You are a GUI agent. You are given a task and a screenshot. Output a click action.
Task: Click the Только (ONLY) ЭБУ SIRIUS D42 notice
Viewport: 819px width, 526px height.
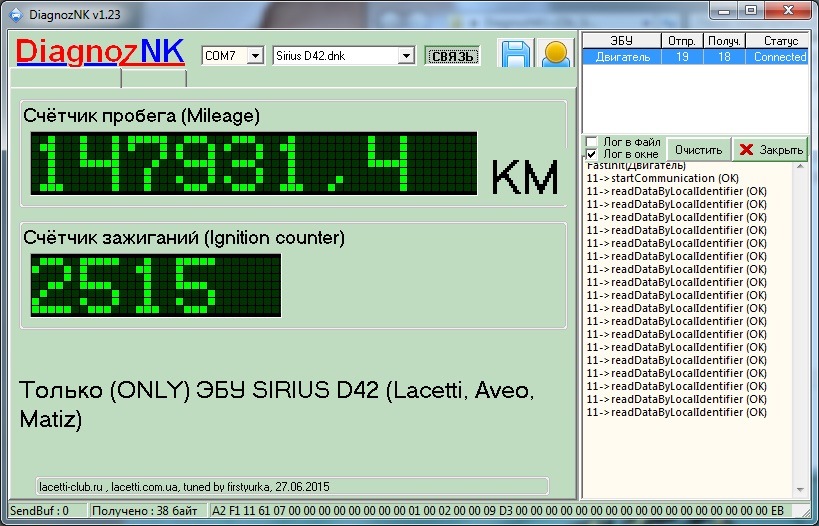click(x=277, y=405)
